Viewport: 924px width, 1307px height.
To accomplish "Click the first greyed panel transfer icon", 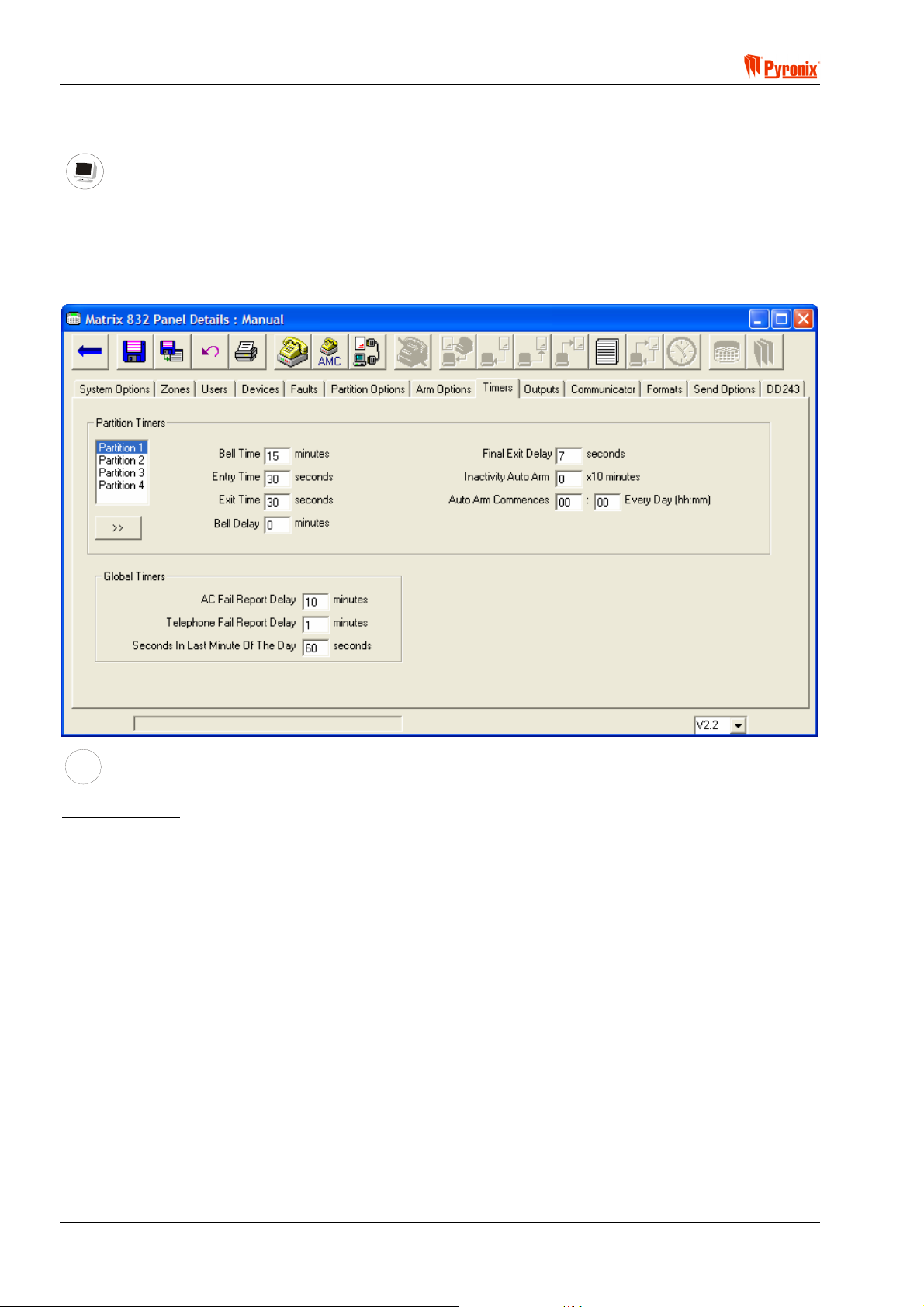I will pos(458,352).
